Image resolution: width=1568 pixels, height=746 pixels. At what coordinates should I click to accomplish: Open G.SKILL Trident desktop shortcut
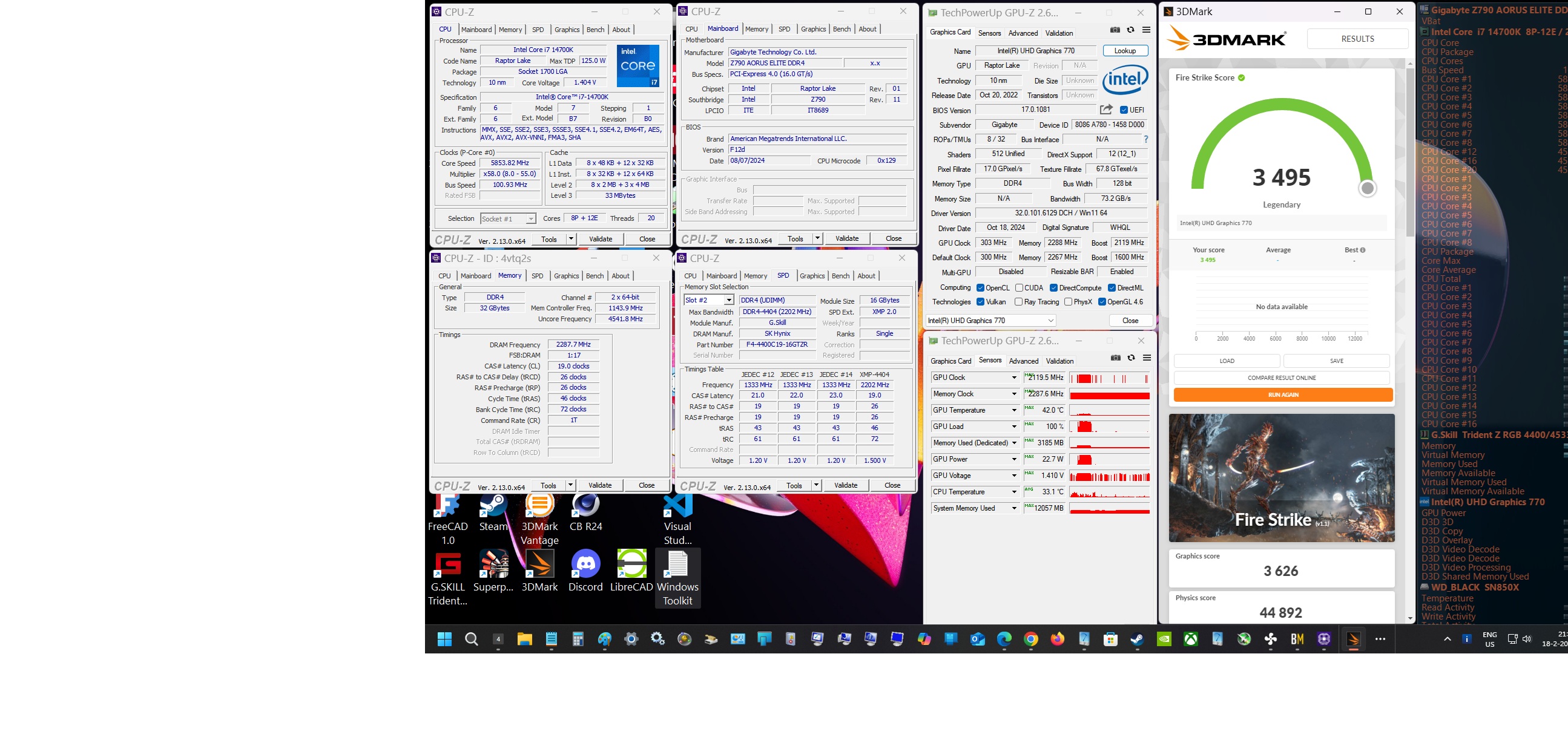point(448,578)
